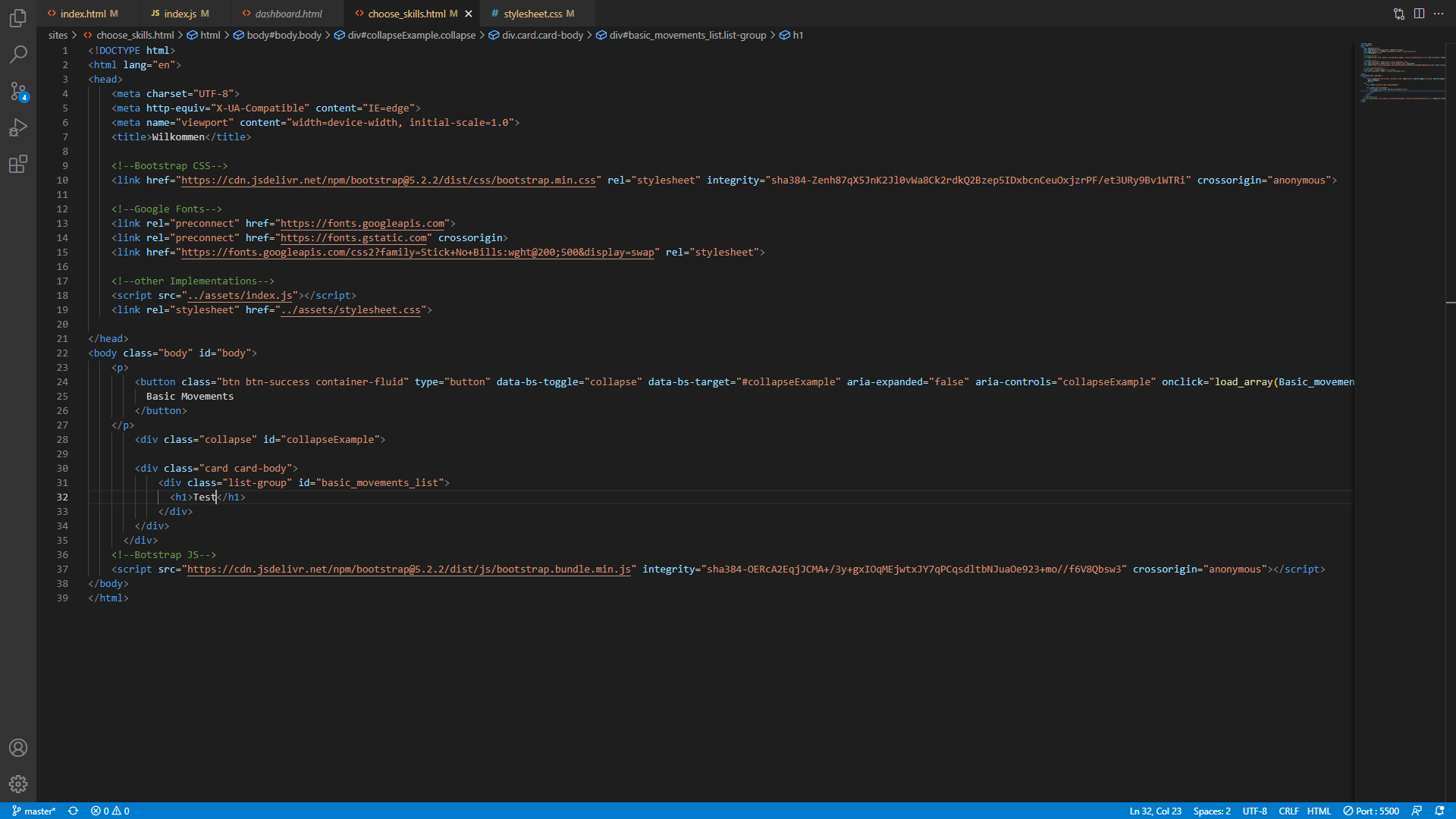Switch to the stylesheet.css tab
Screen dimensions: 1456x819
point(539,13)
